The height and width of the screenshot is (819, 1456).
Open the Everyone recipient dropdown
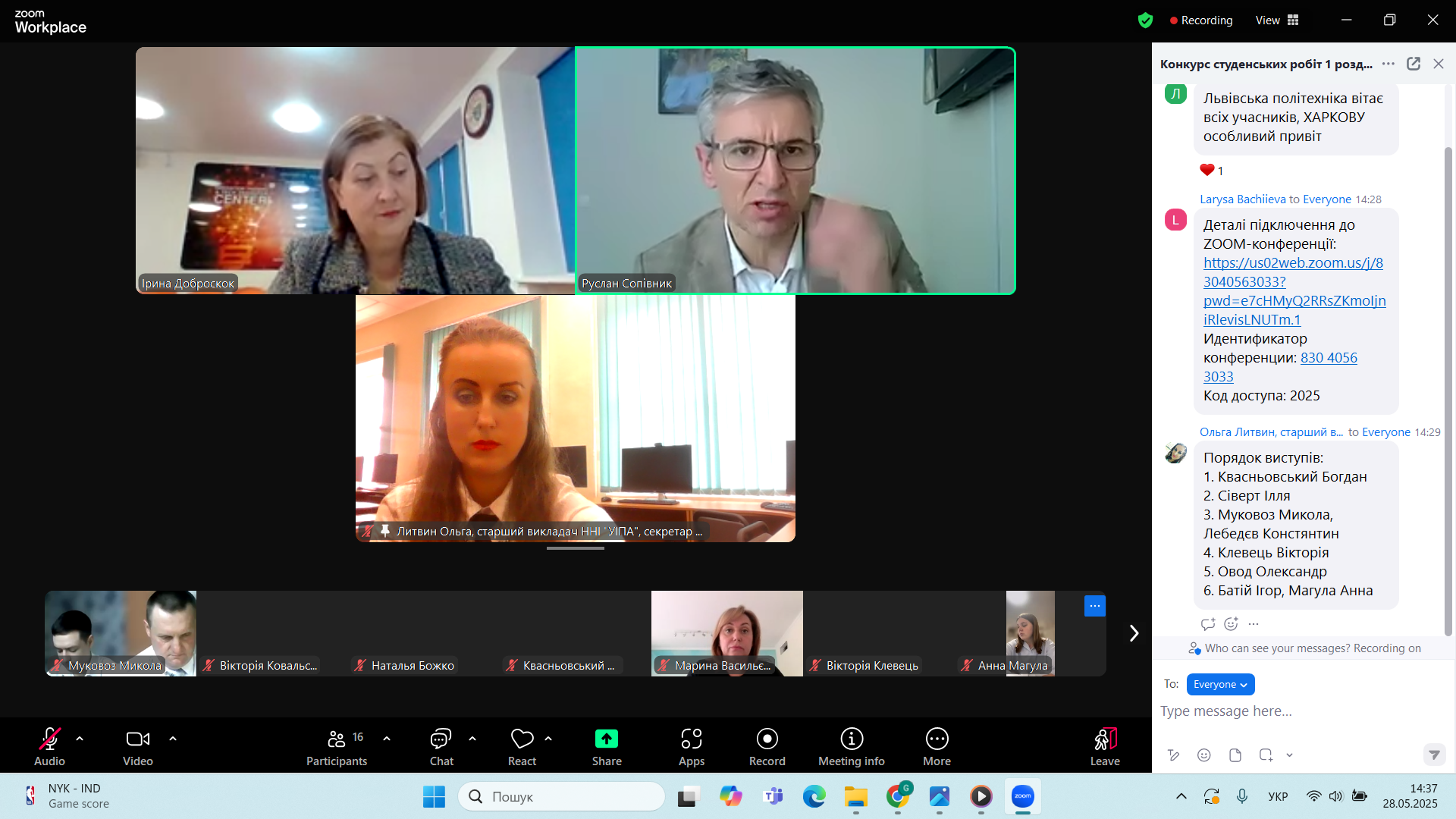(x=1220, y=684)
